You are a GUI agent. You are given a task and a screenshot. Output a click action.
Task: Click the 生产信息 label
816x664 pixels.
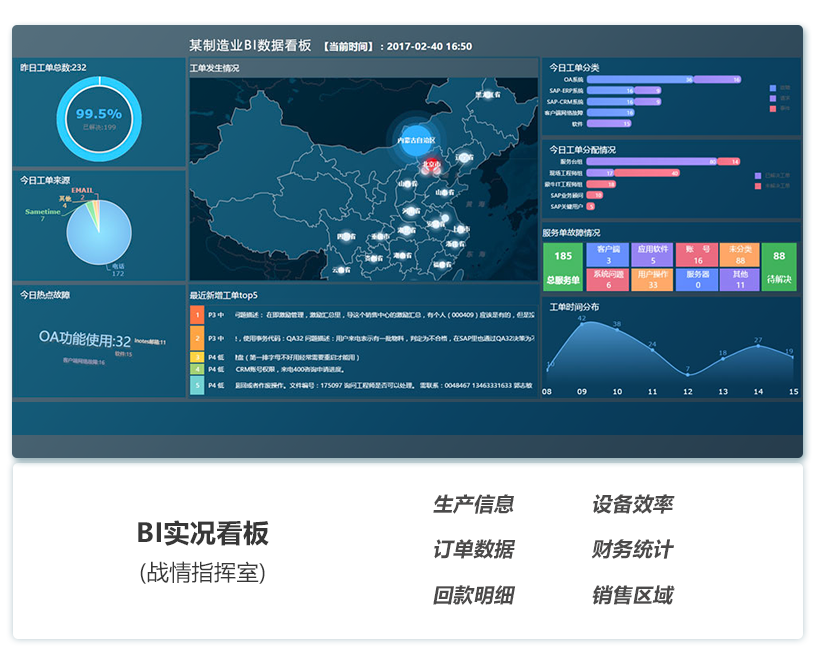pyautogui.click(x=473, y=505)
